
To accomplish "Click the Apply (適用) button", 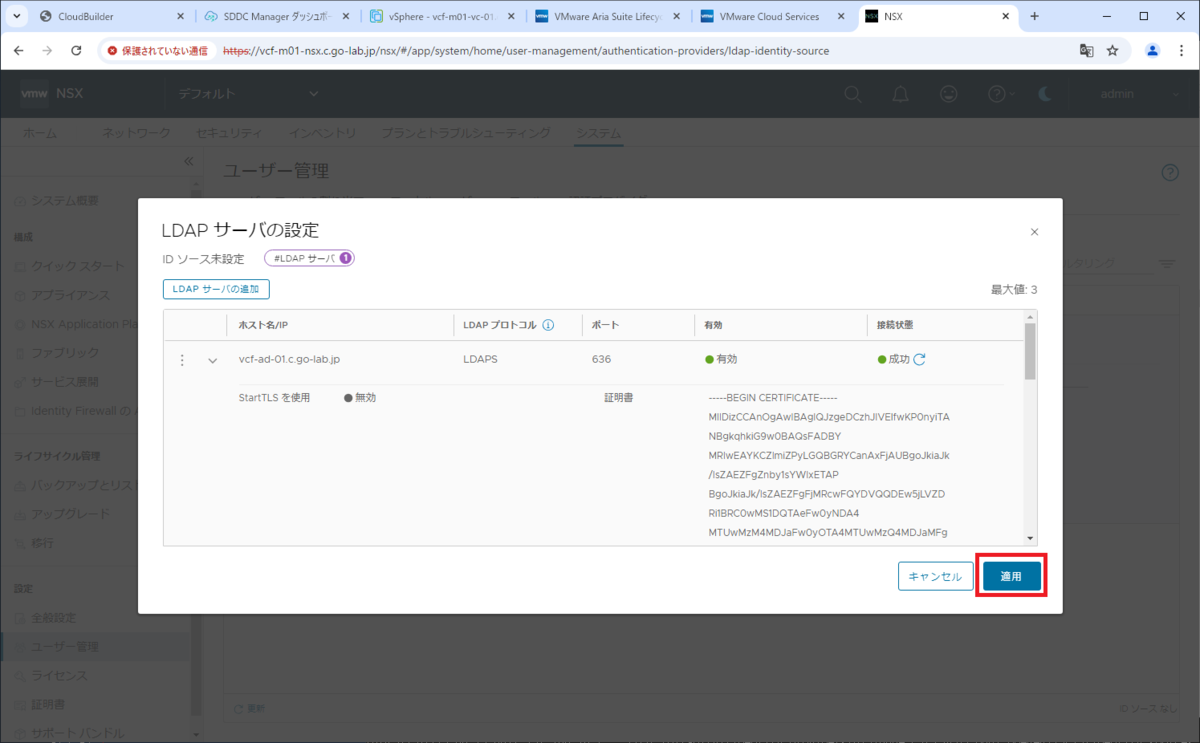I will pos(1012,576).
